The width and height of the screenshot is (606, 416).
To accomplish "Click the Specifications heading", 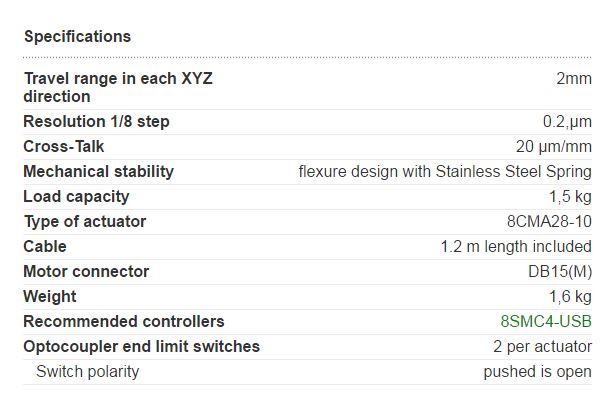I will [78, 37].
